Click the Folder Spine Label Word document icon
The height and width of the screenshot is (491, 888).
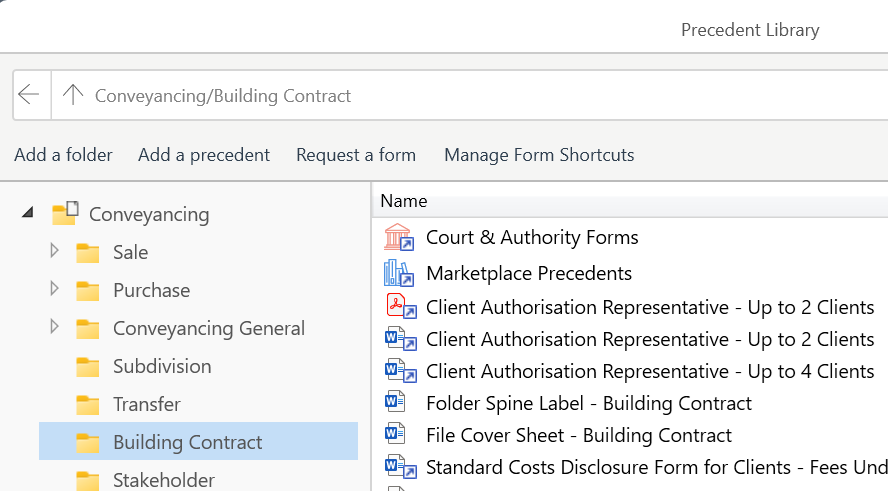[x=395, y=402]
